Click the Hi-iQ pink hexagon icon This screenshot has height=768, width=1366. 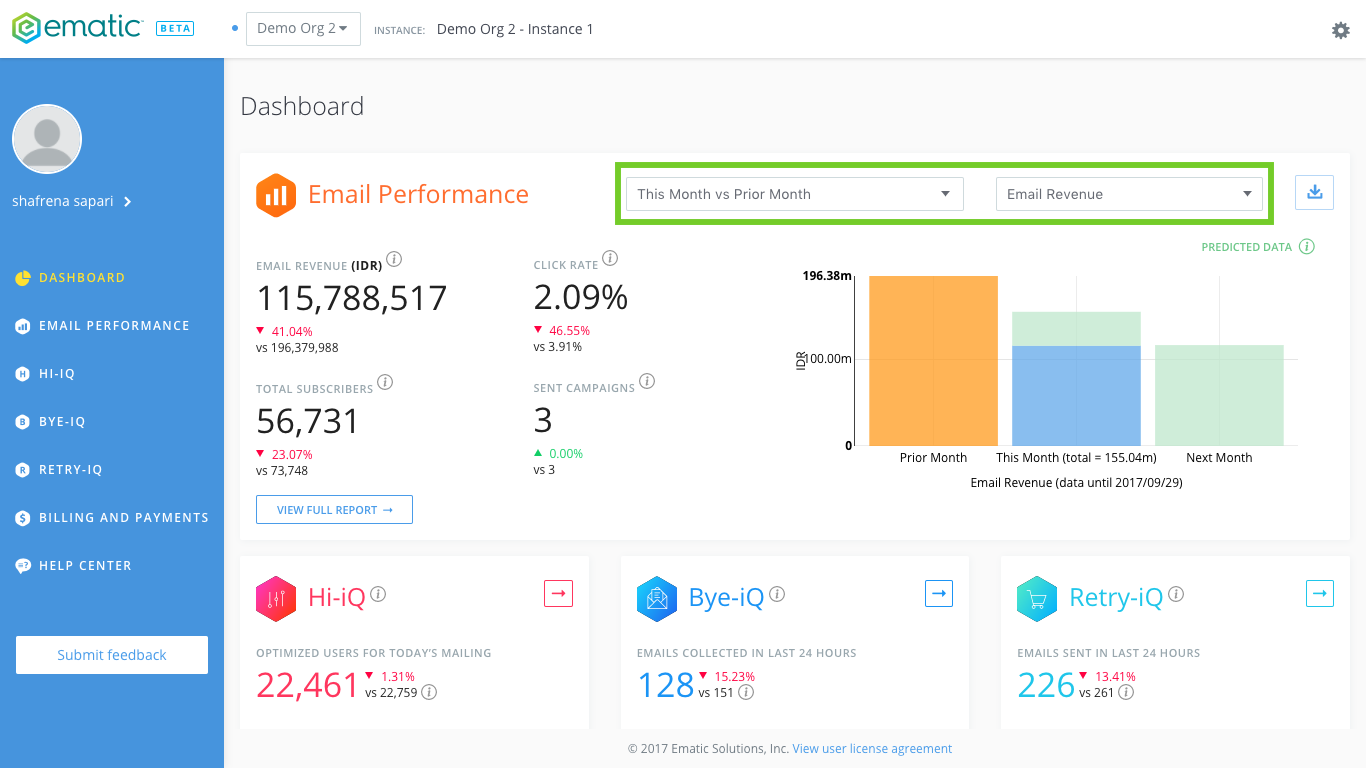276,598
